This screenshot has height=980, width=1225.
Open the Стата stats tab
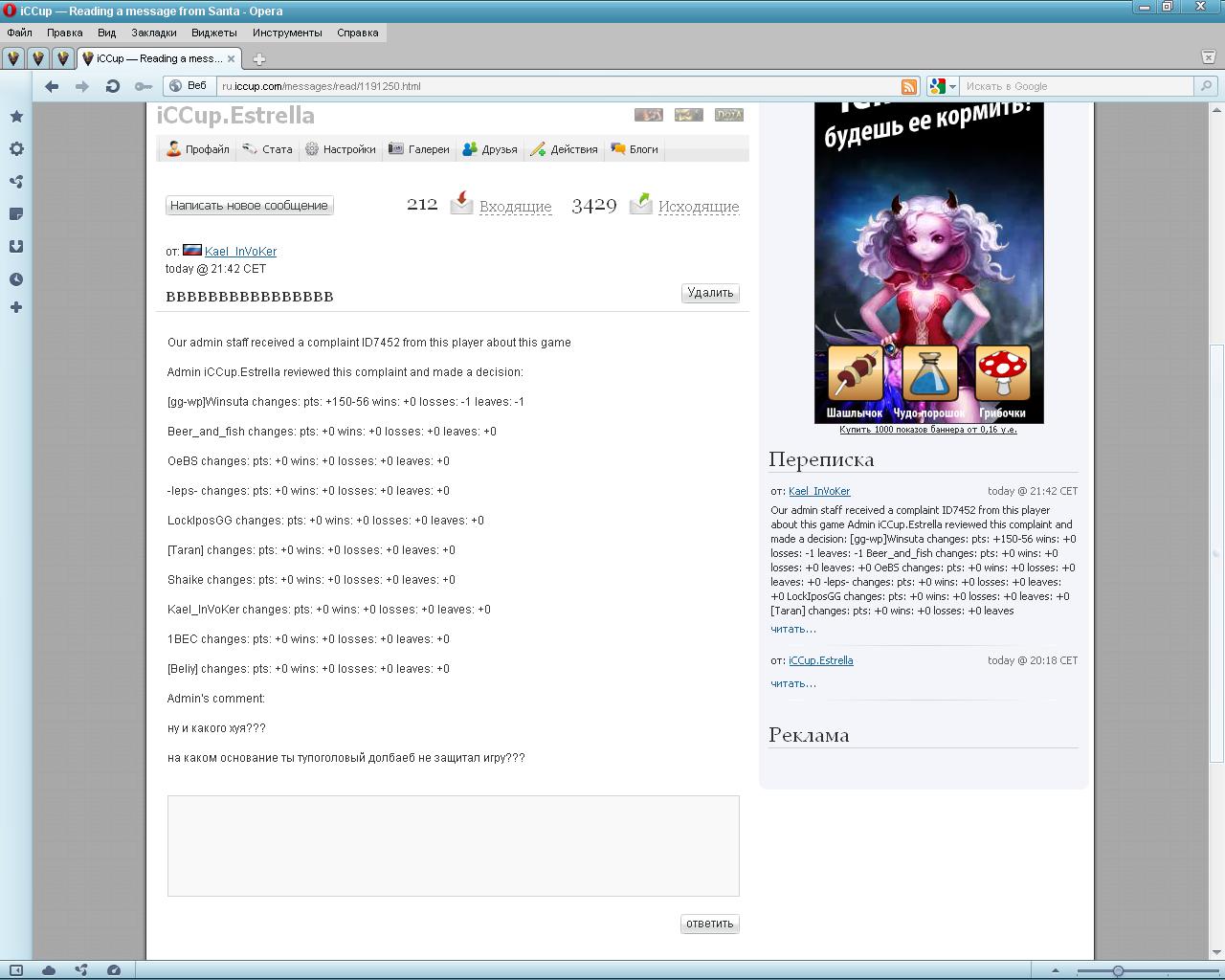[267, 149]
